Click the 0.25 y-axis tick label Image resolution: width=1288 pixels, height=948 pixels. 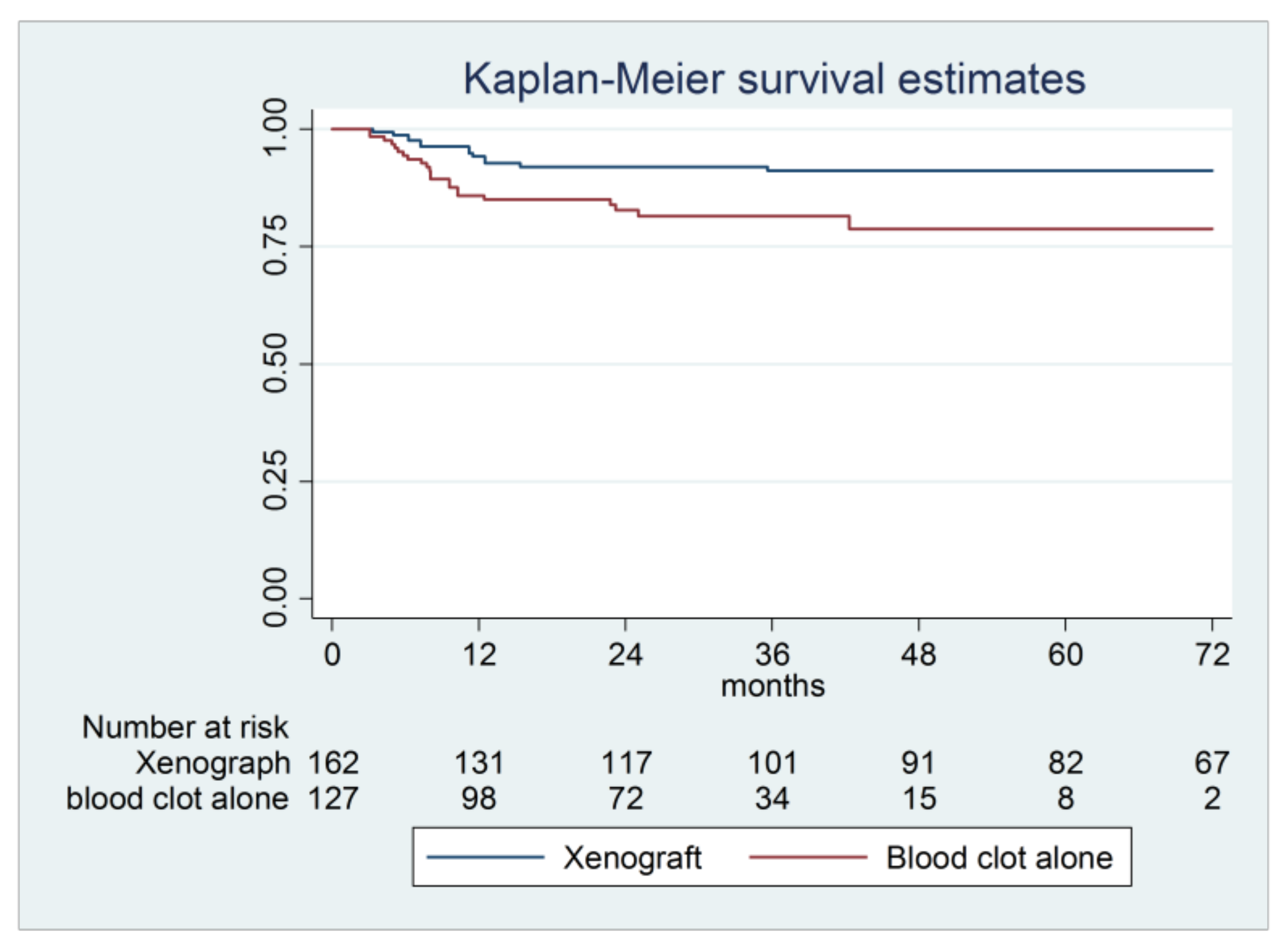(274, 481)
